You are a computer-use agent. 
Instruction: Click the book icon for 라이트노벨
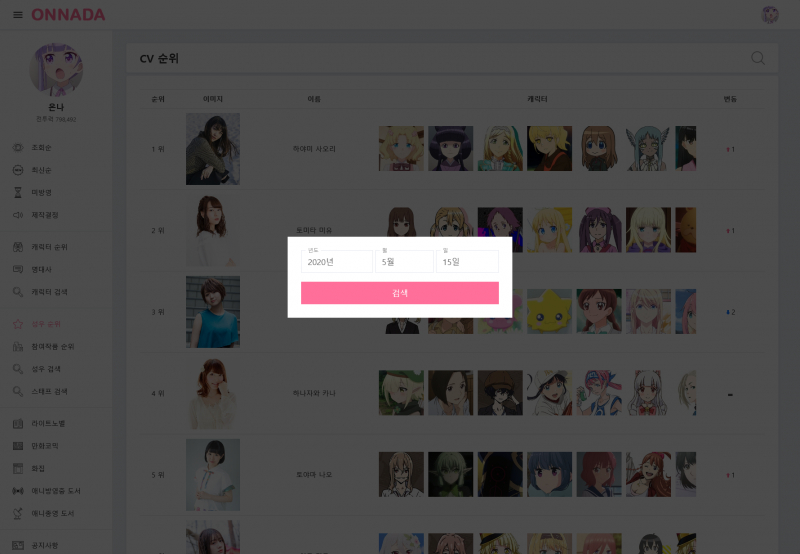(x=17, y=423)
